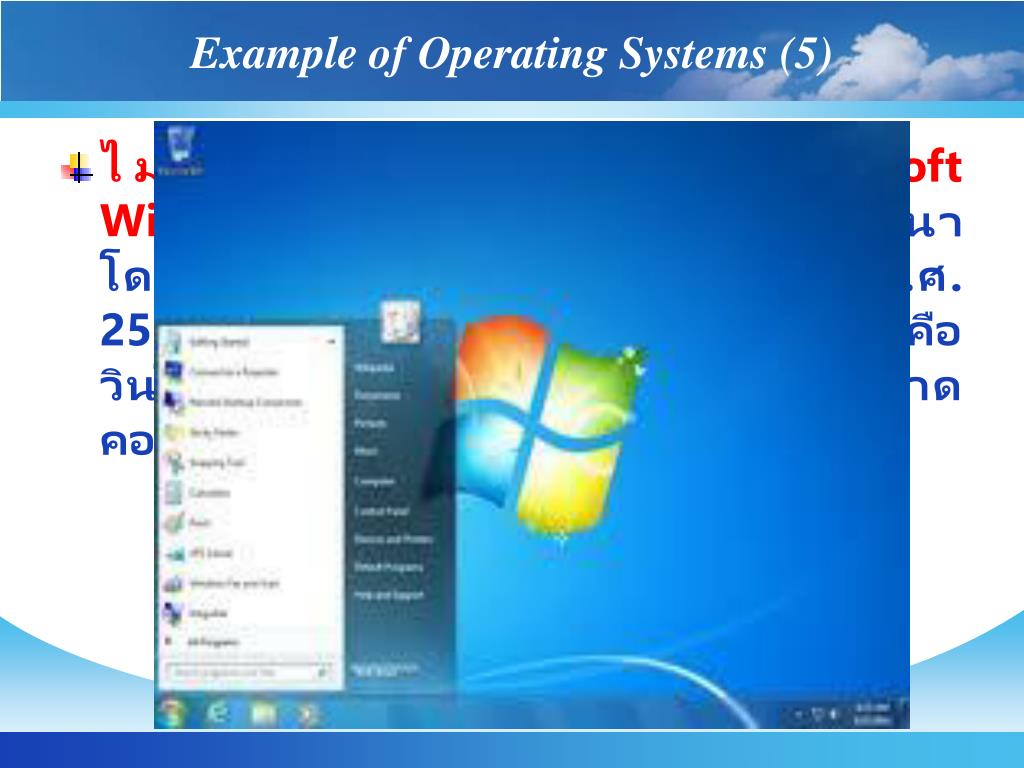The image size is (1024, 768).
Task: Click the taskbar clock and date
Action: 872,714
